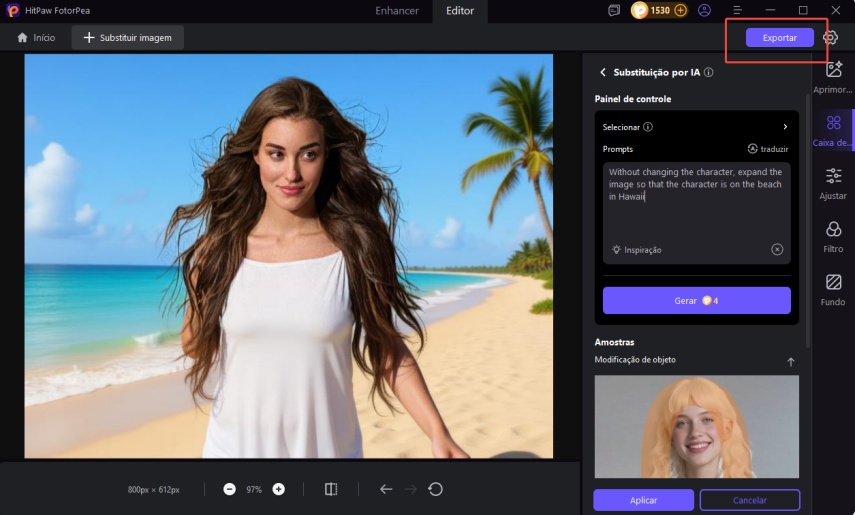This screenshot has width=855, height=515.
Task: Clear the prompt text with X icon
Action: coord(777,249)
